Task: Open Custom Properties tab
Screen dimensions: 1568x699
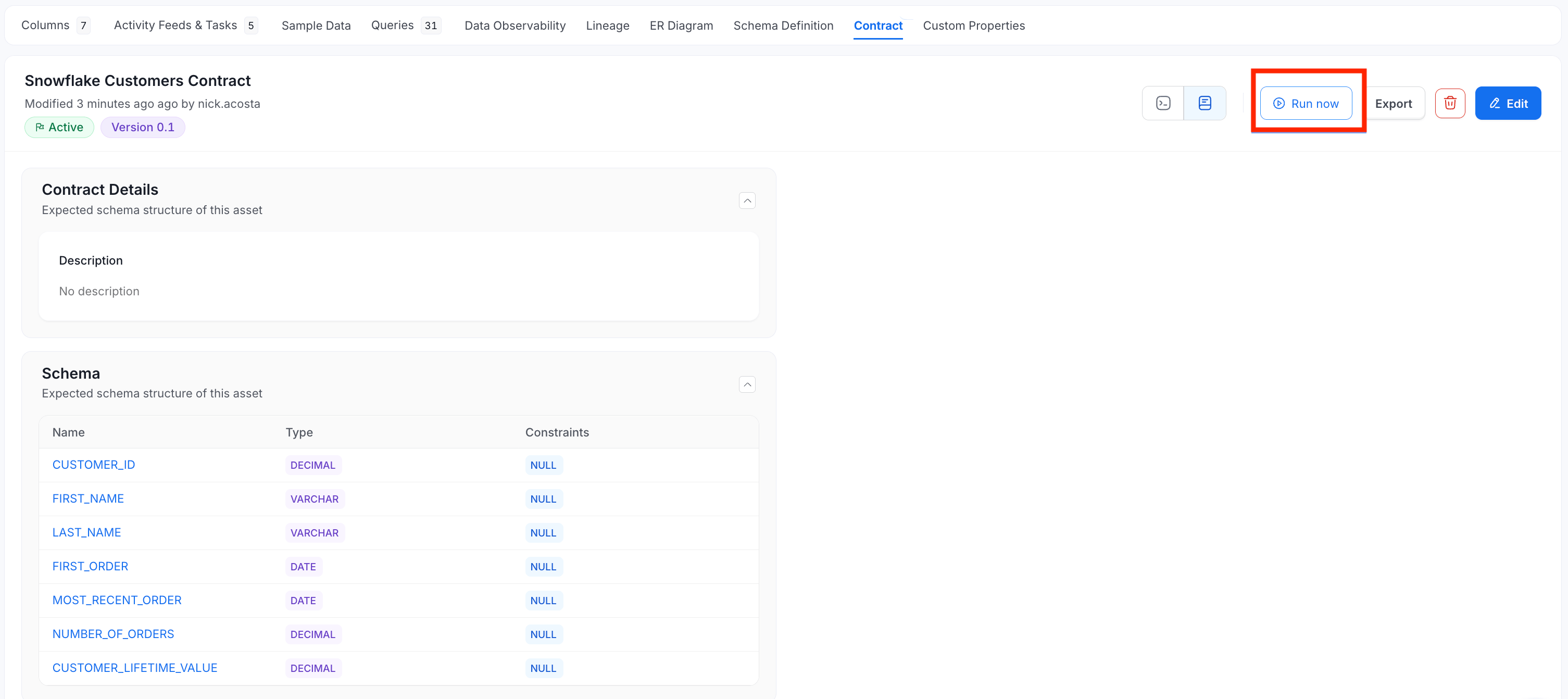Action: point(973,26)
